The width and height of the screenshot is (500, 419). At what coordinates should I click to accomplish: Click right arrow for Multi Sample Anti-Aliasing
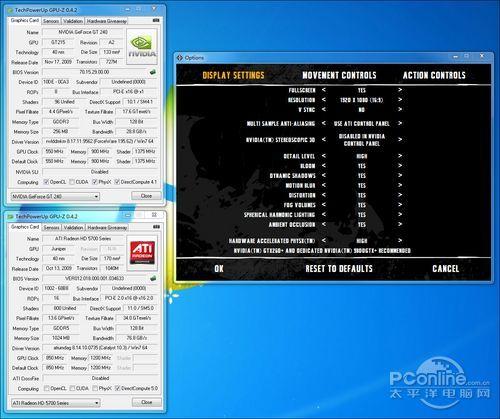pos(400,123)
